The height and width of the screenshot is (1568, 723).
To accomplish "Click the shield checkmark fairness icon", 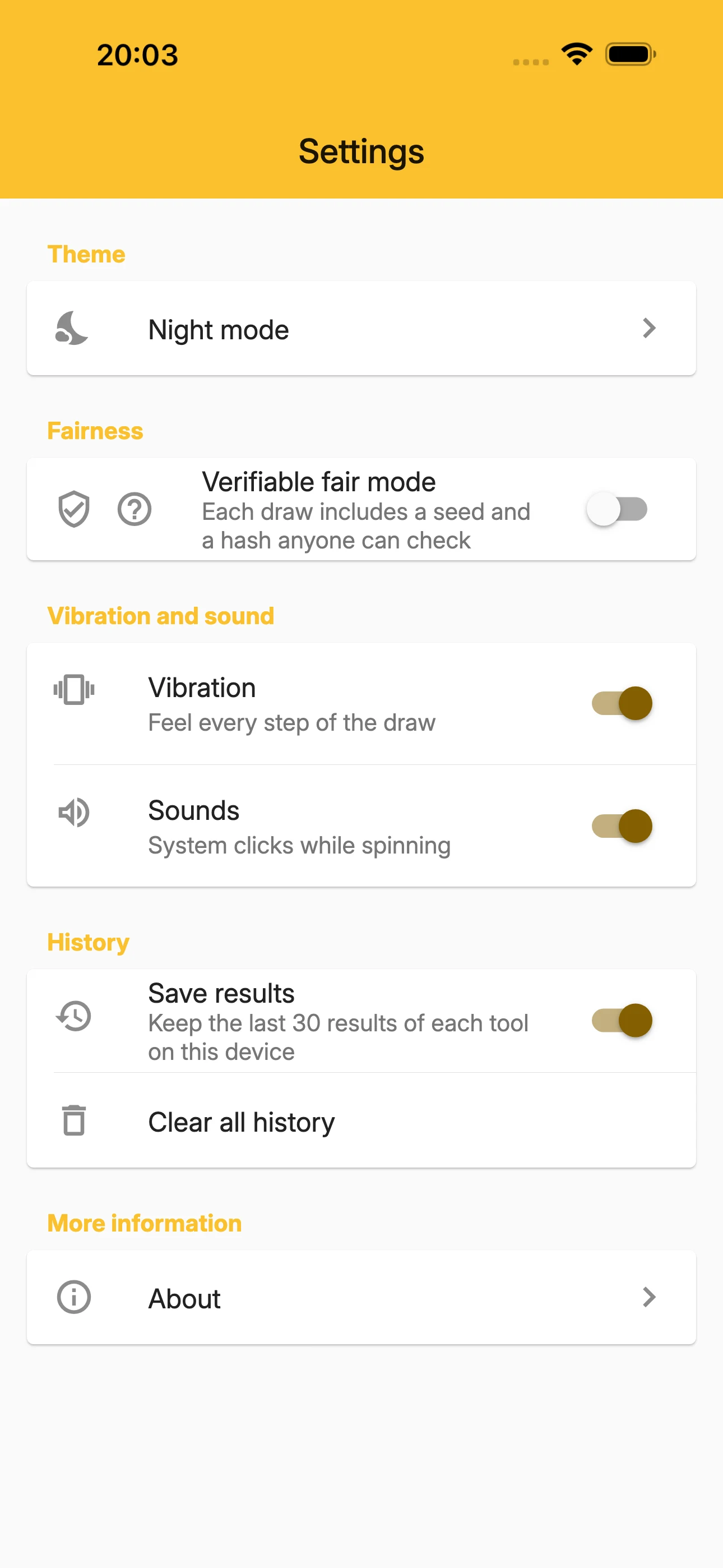I will 73,509.
